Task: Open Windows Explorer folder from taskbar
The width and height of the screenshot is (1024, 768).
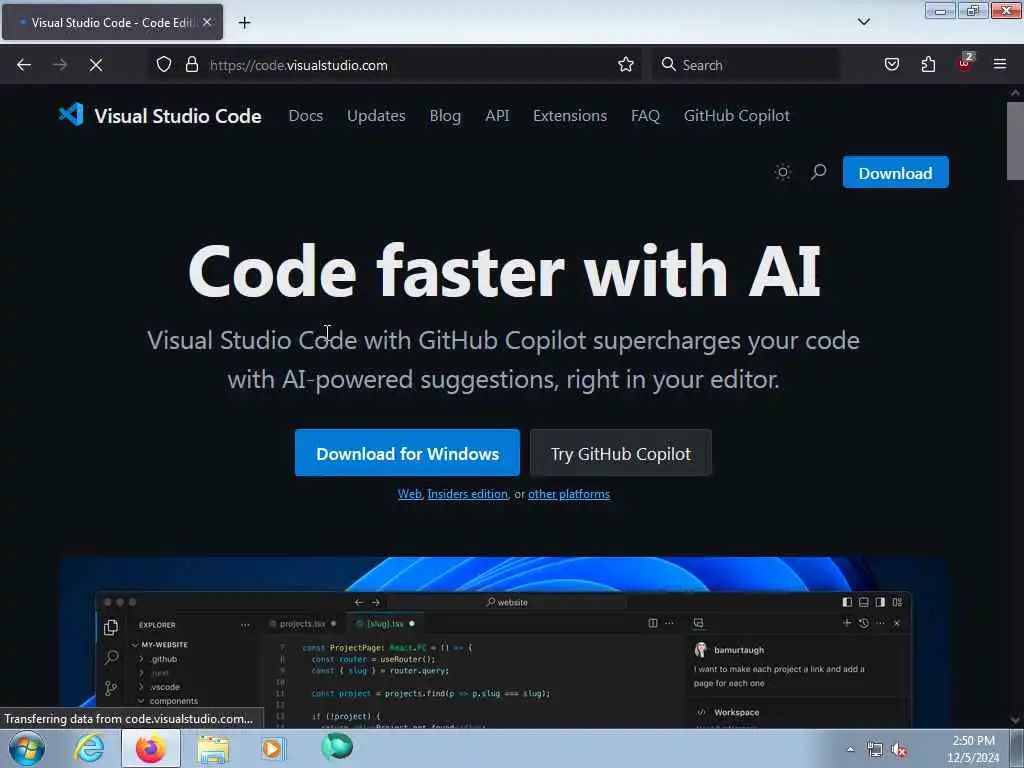Action: coord(213,749)
